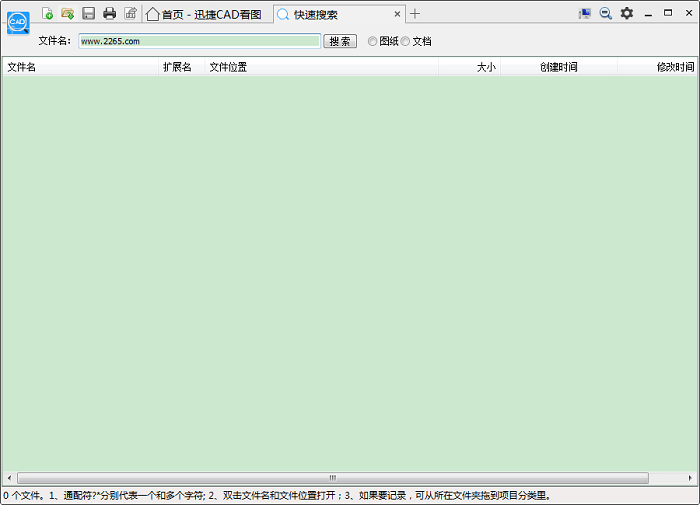
Task: Select the 文档 radio button
Action: tap(406, 42)
